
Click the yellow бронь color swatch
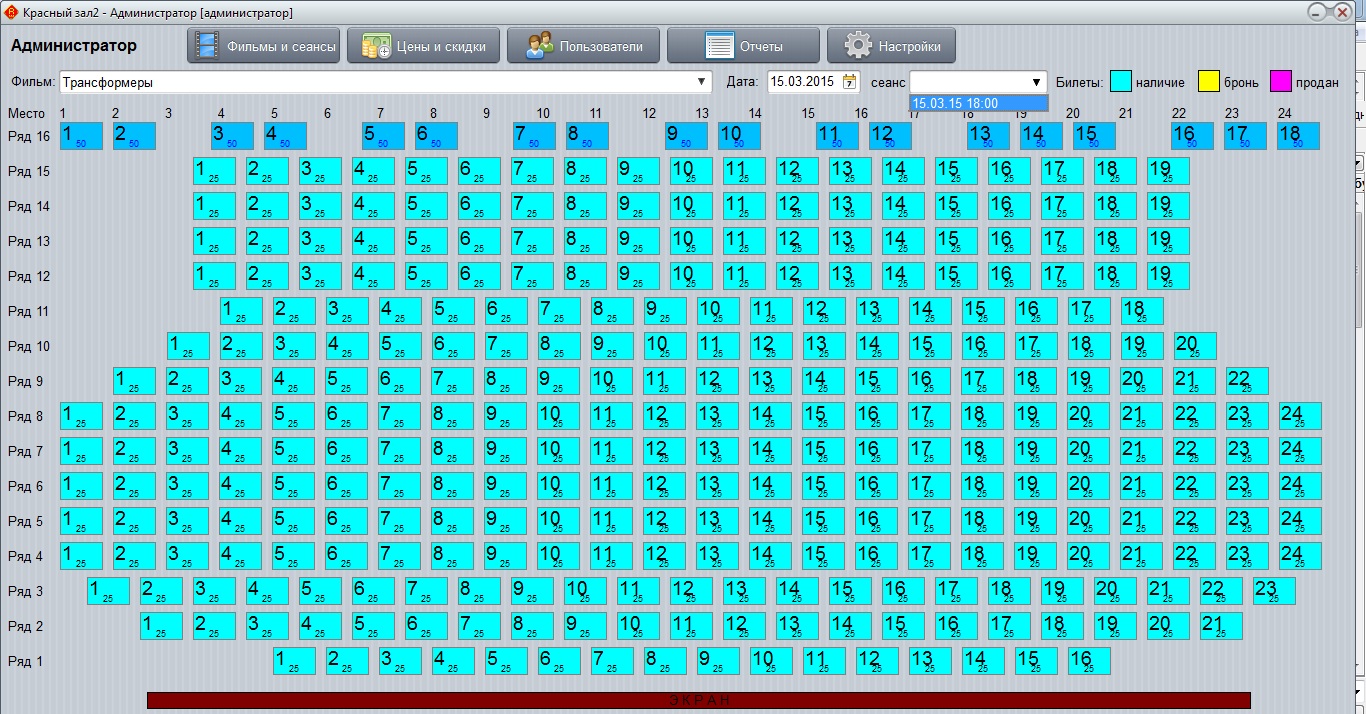tap(1209, 82)
